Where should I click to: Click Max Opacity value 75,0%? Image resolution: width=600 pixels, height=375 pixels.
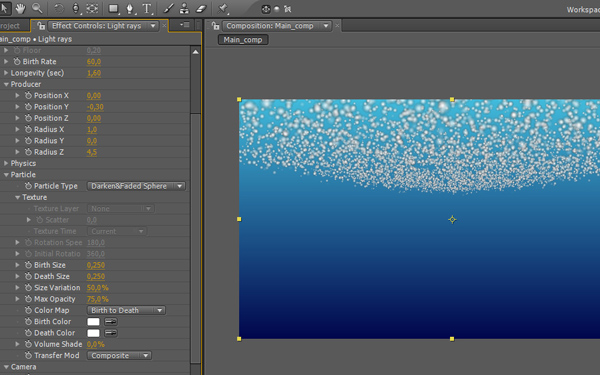[x=98, y=299]
